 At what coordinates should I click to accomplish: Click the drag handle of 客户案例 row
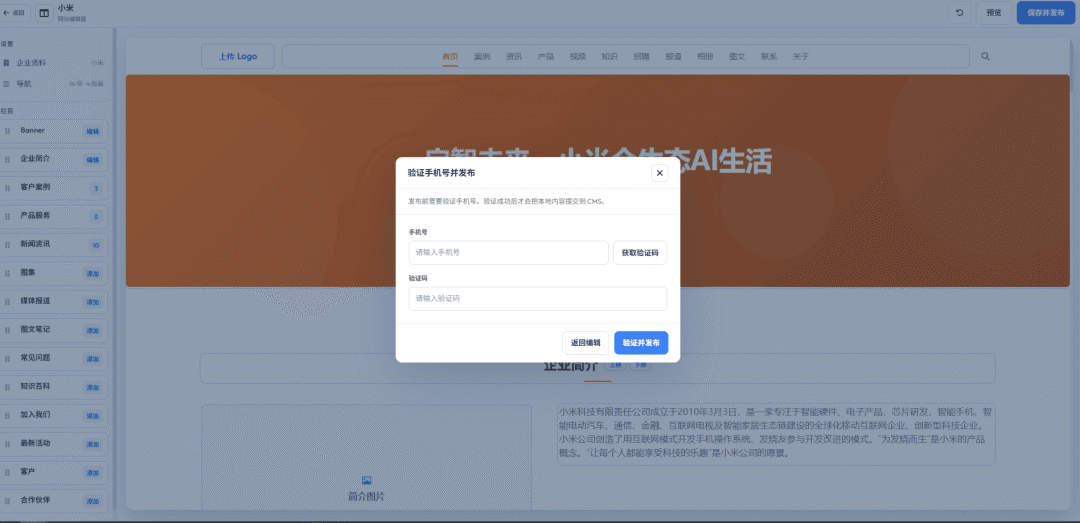[8, 188]
